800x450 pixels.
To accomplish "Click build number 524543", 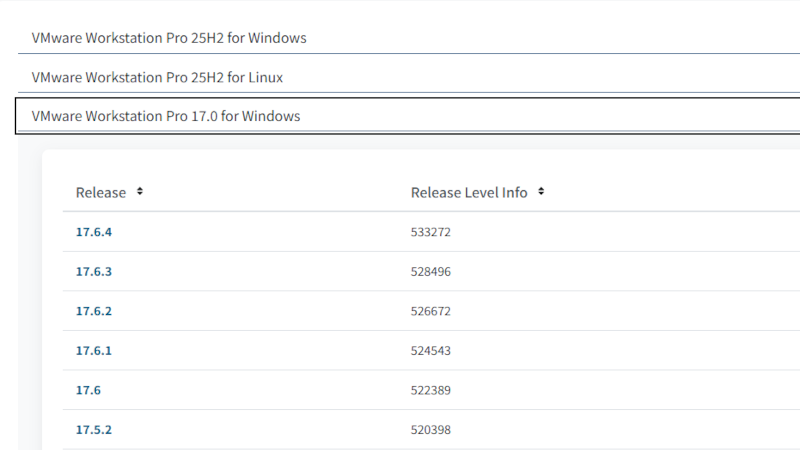I will (x=431, y=351).
